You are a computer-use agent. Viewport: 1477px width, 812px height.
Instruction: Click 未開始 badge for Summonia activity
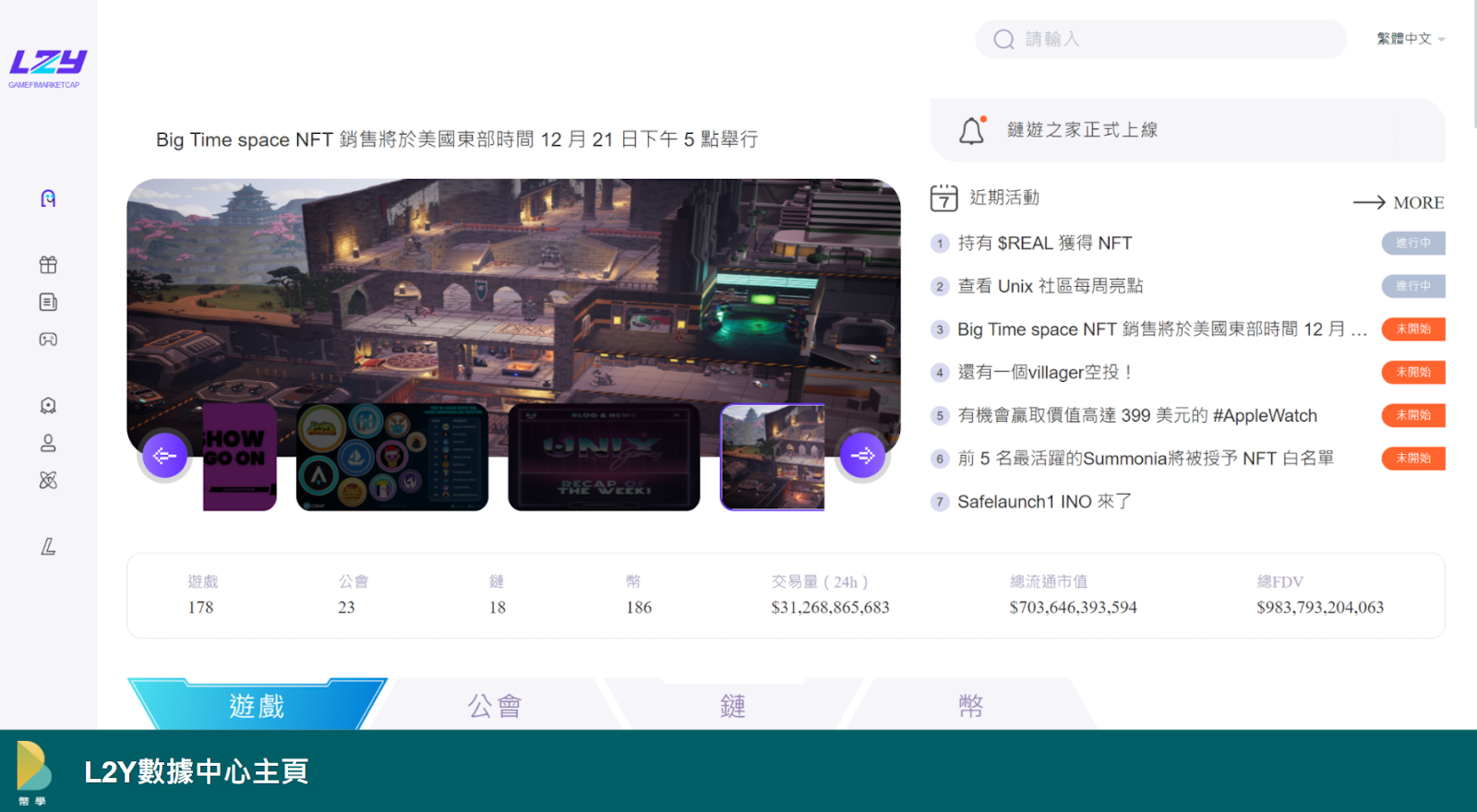coord(1413,459)
